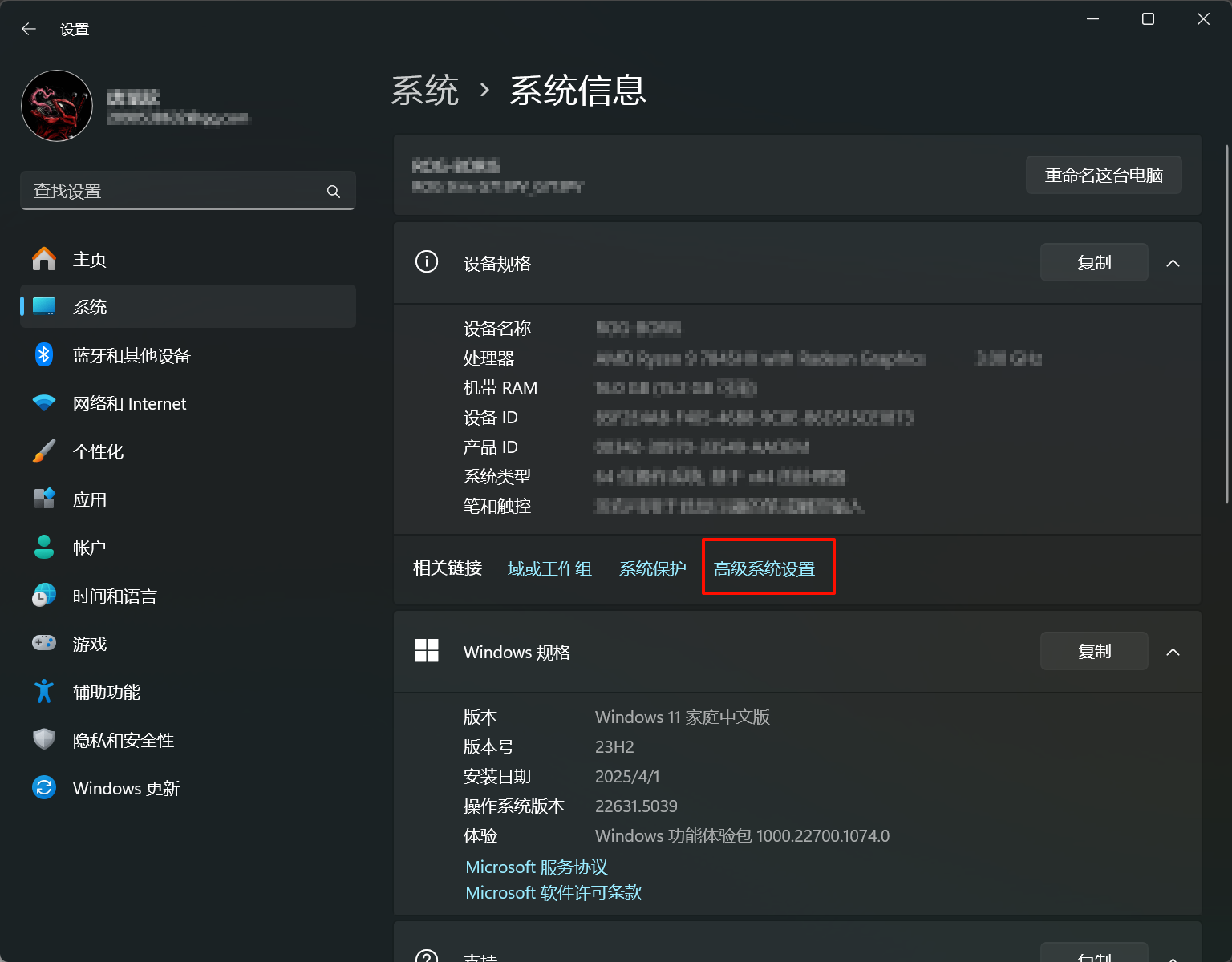Click the Windows 规格 logo icon
The width and height of the screenshot is (1232, 962).
click(x=427, y=650)
